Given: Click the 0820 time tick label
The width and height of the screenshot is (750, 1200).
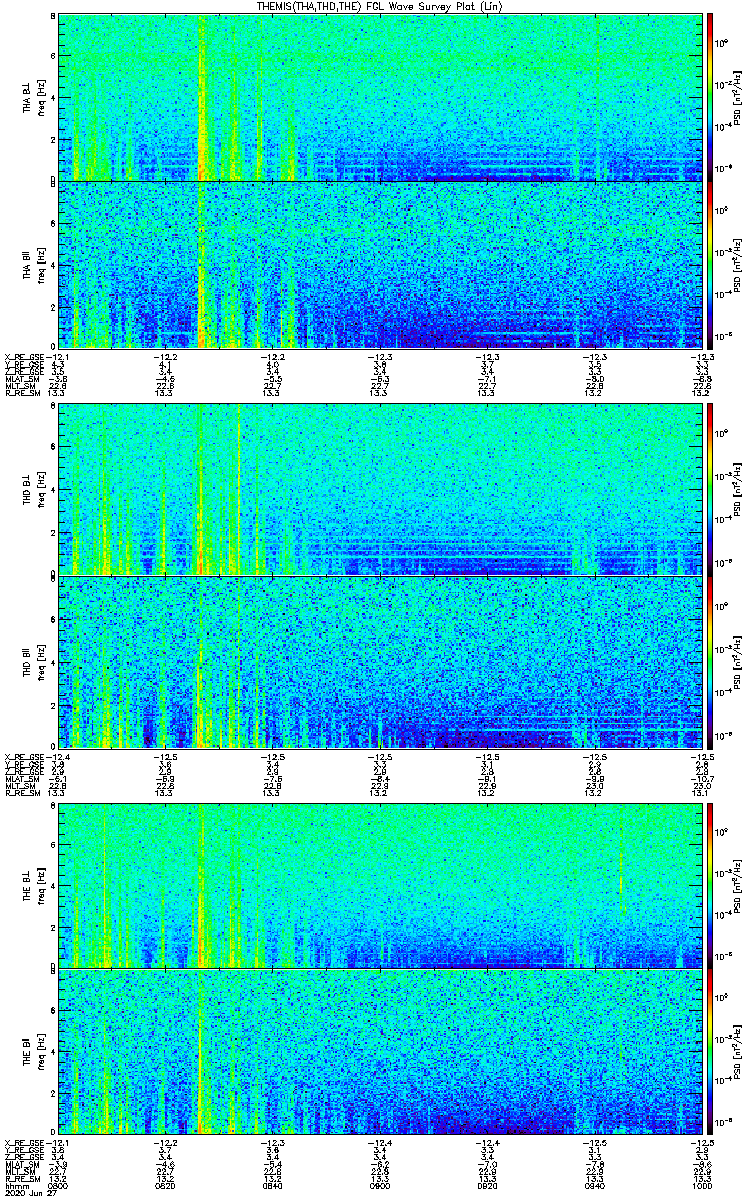Looking at the screenshot, I should 166,1185.
